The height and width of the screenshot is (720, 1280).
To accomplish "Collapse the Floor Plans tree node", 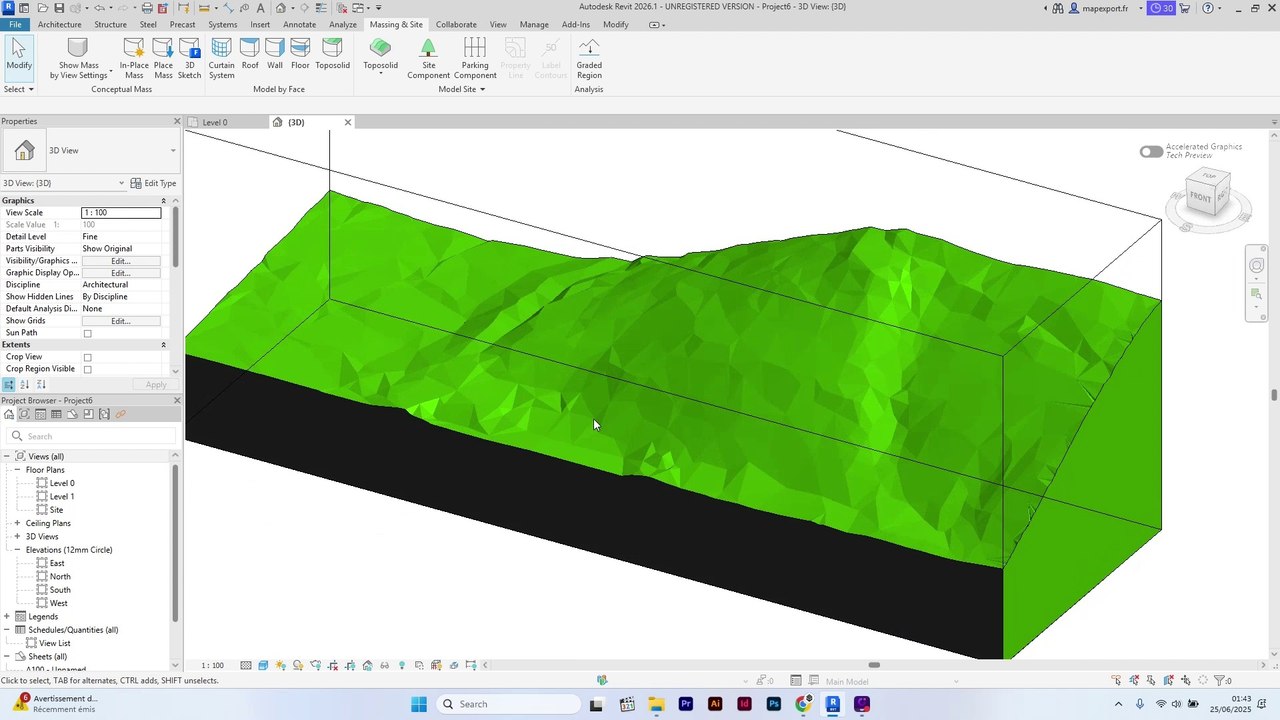I will (17, 470).
